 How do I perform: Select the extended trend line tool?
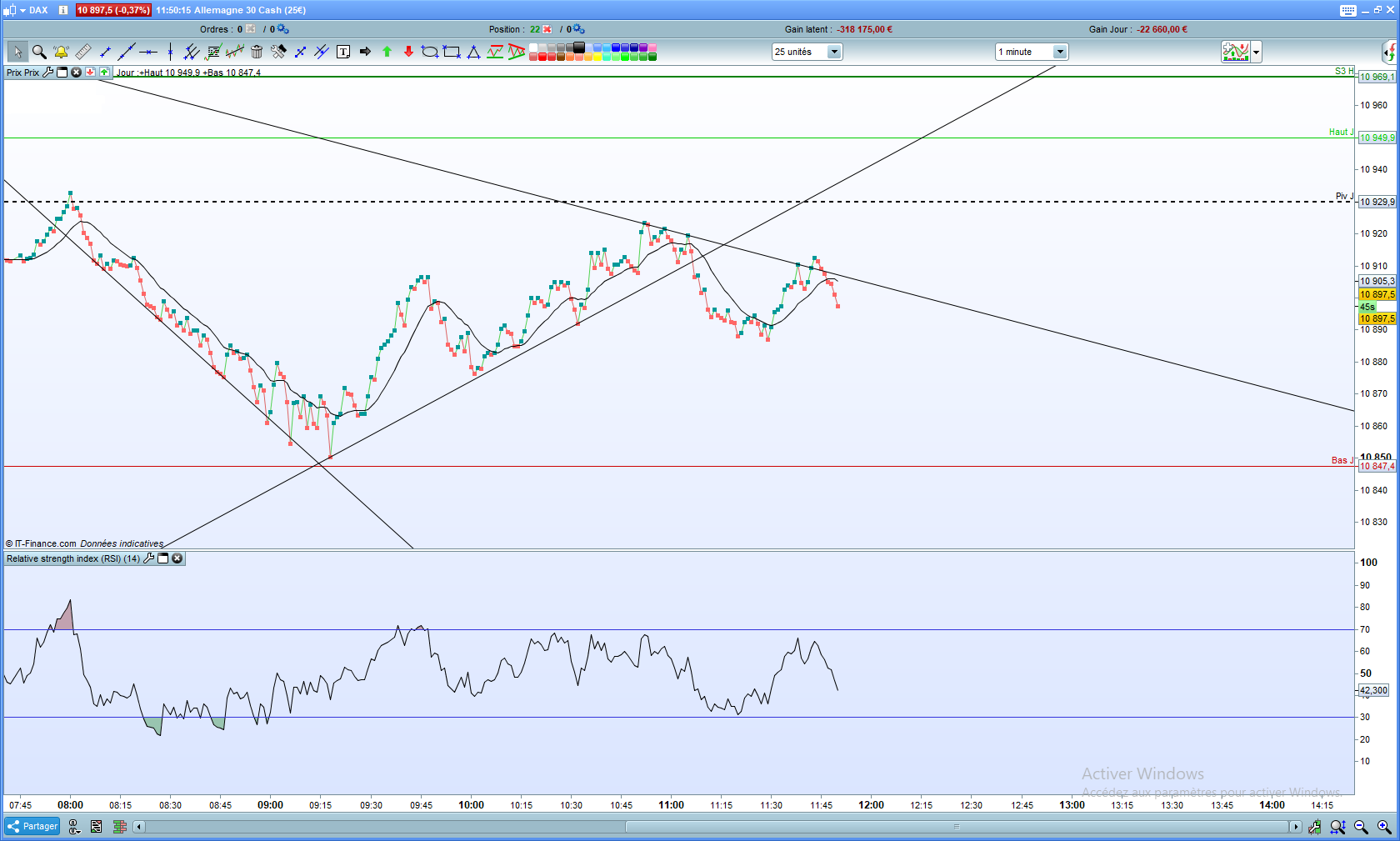point(127,52)
